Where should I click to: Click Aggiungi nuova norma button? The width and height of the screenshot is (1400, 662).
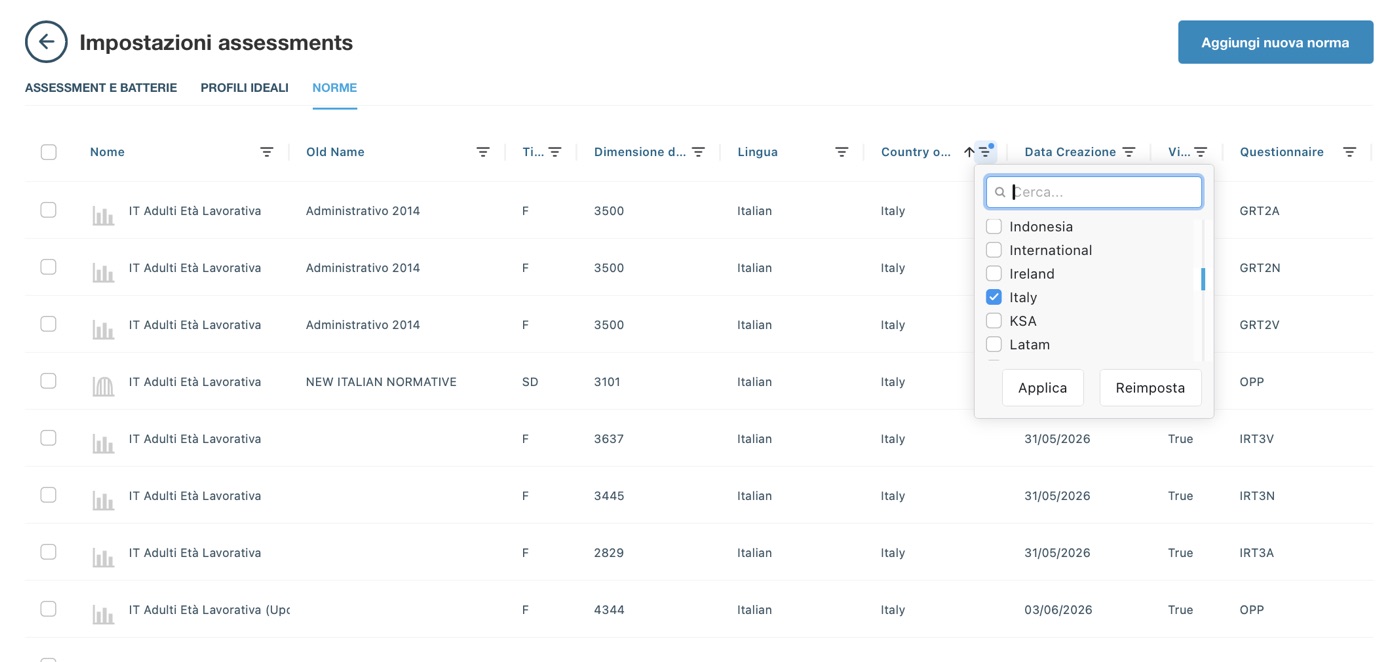click(x=1275, y=42)
